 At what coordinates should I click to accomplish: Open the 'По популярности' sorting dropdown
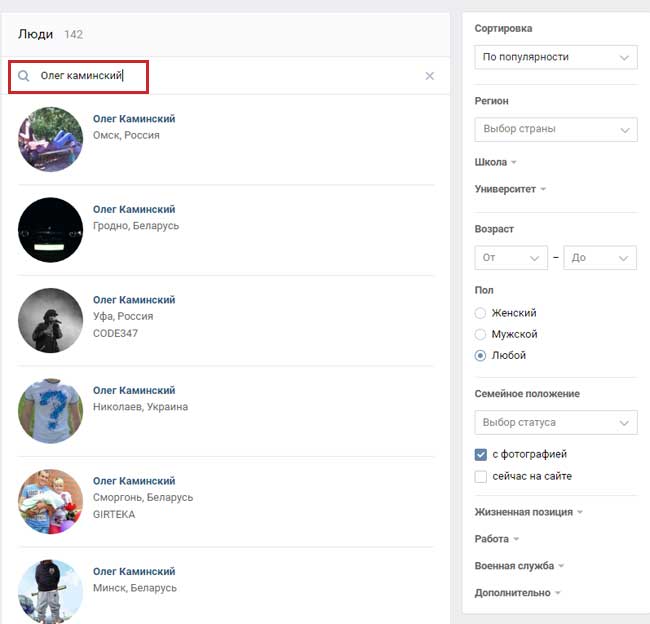[x=555, y=57]
